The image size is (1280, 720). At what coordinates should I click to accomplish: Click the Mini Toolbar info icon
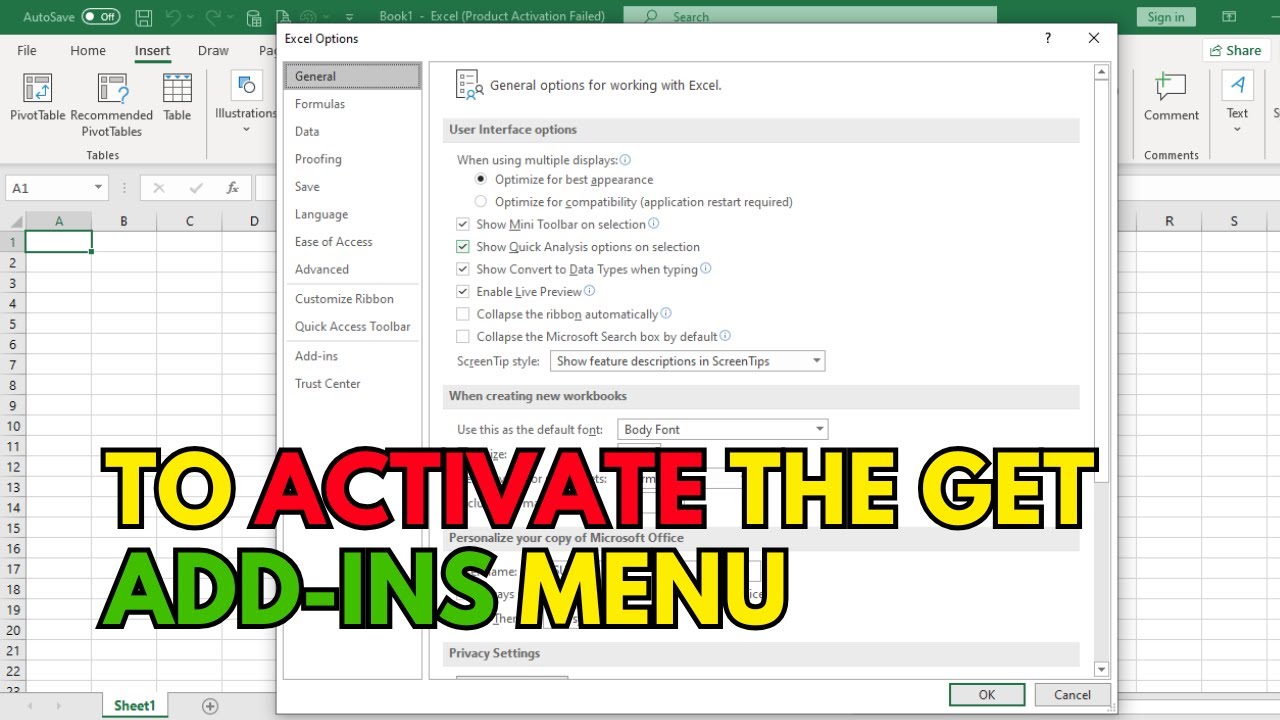(x=654, y=224)
